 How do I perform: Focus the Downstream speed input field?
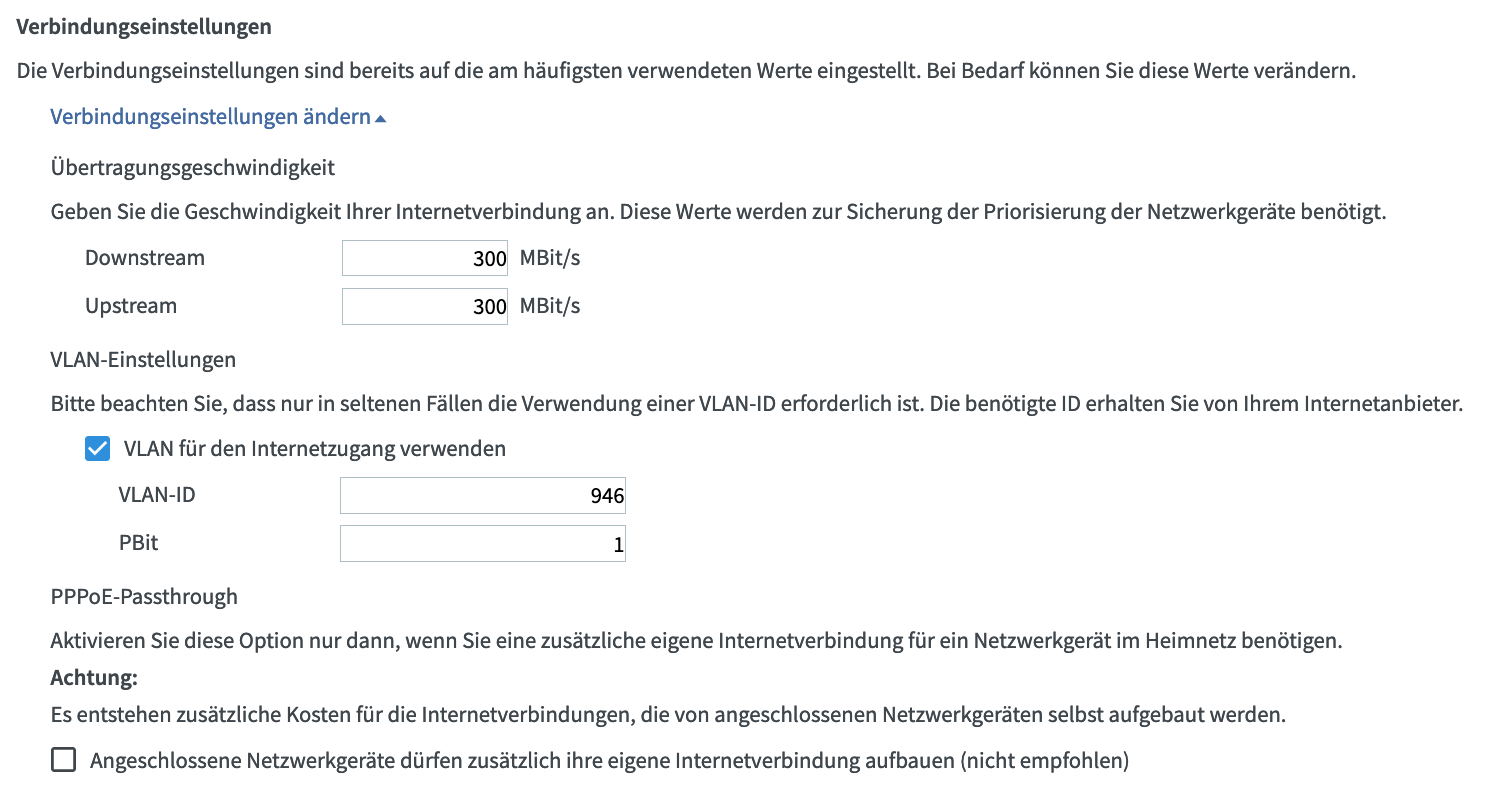(426, 258)
